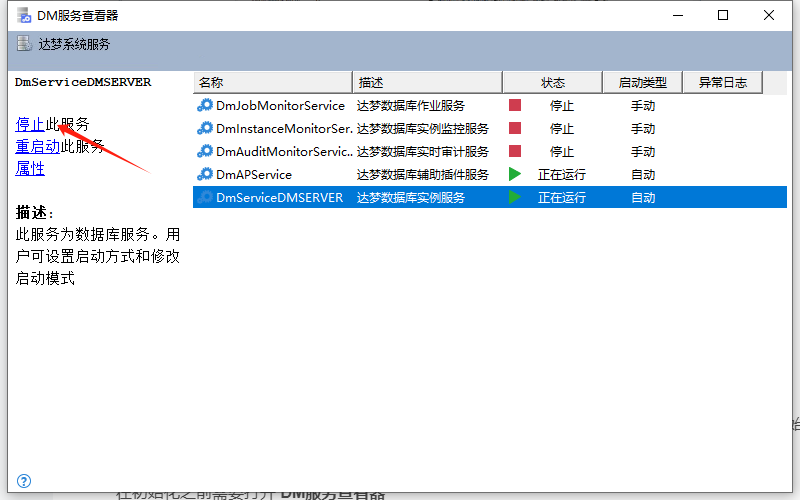Viewport: 800px width, 500px height.
Task: Click the gear icon for DmJobMonitorService
Action: [x=205, y=106]
